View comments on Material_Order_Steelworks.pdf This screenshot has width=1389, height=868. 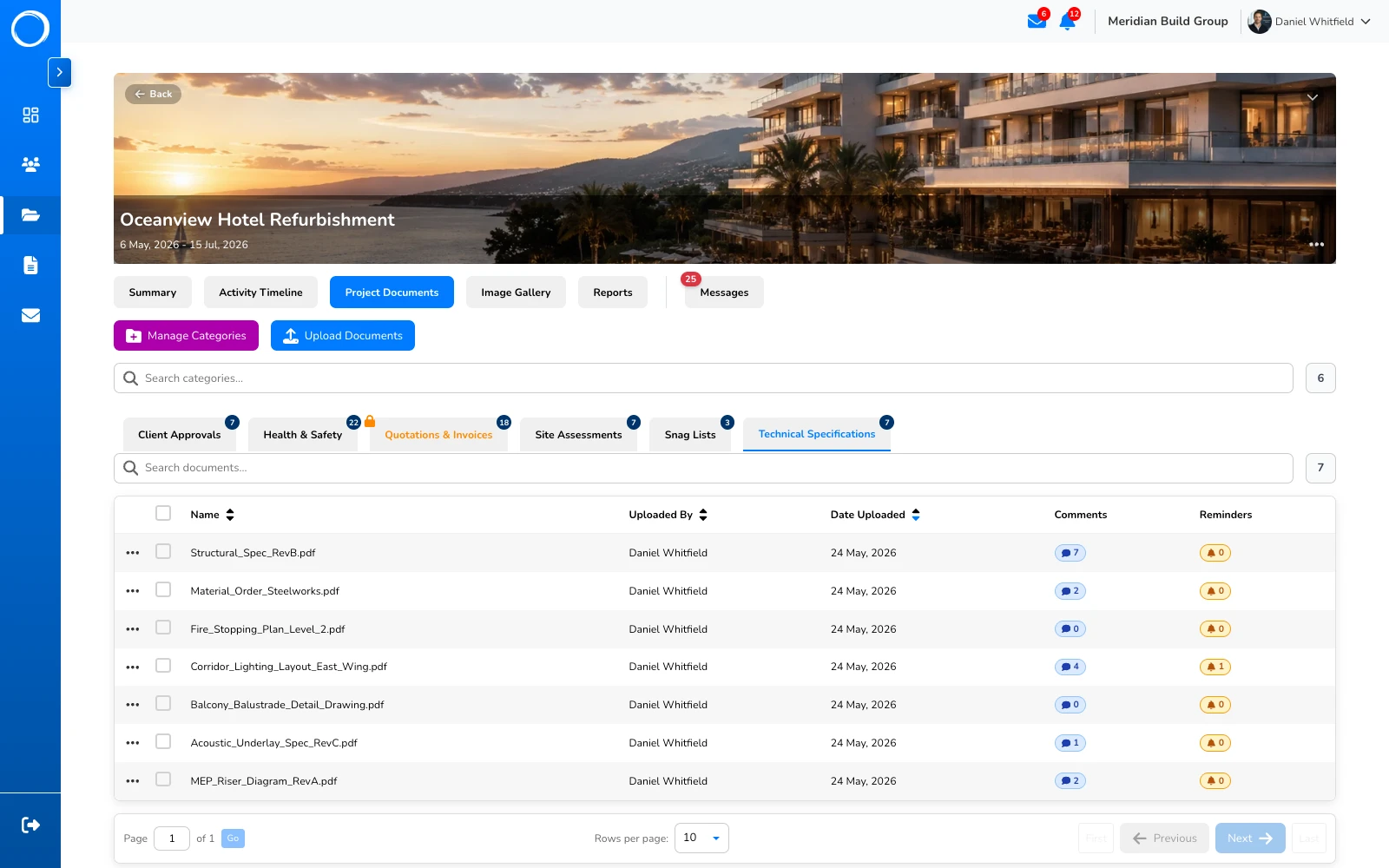coord(1070,591)
